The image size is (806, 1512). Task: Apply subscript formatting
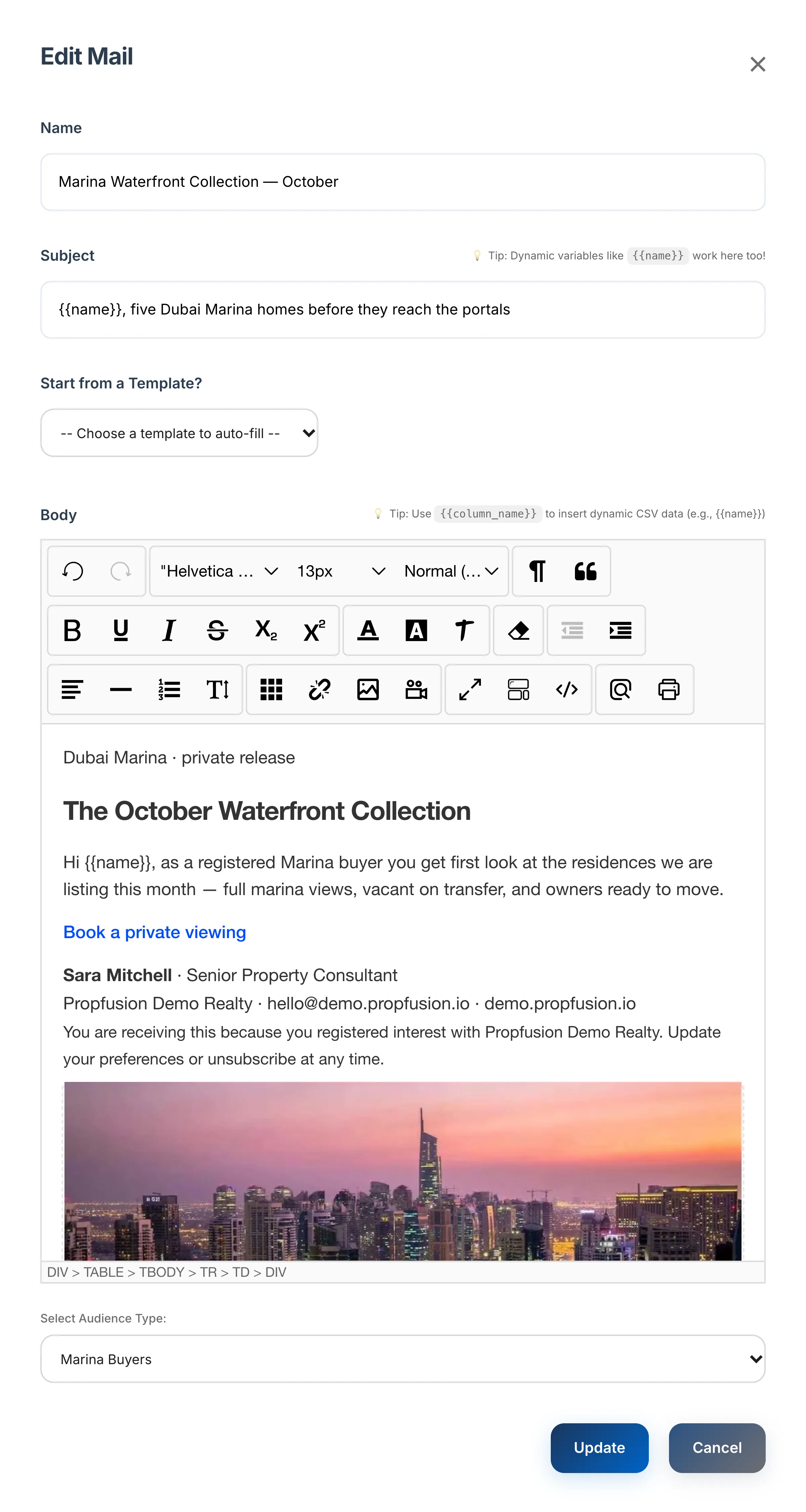pyautogui.click(x=266, y=630)
